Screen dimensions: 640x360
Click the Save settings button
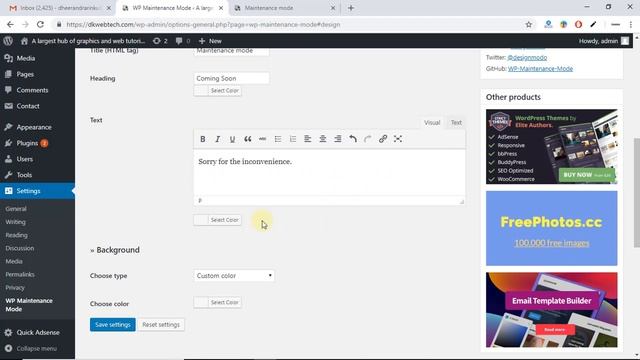[113, 325]
